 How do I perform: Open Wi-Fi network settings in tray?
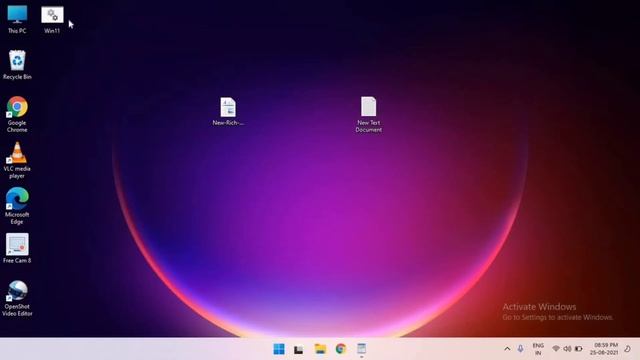[x=556, y=349]
